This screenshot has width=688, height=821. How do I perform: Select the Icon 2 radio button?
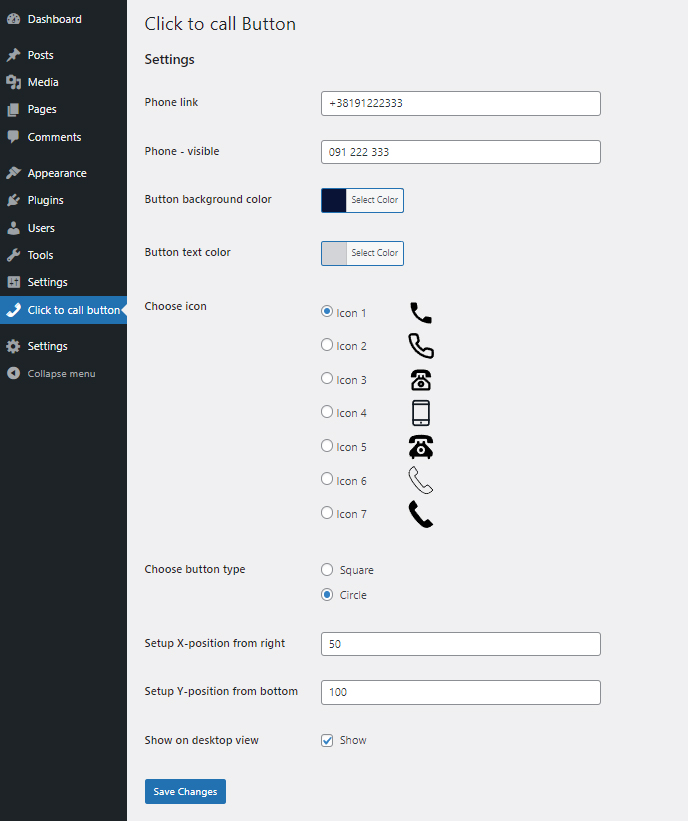[x=327, y=345]
